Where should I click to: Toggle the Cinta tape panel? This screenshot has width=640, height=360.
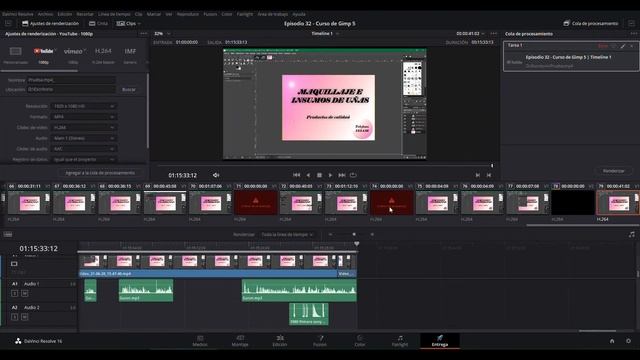coord(98,24)
